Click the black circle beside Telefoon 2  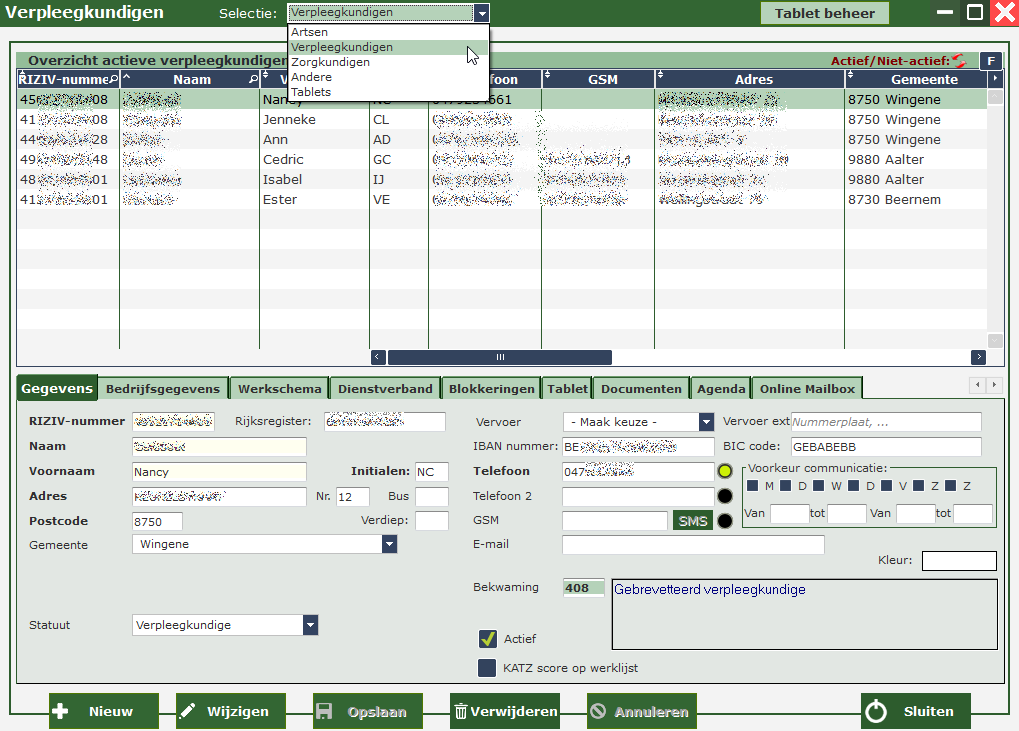pos(725,496)
